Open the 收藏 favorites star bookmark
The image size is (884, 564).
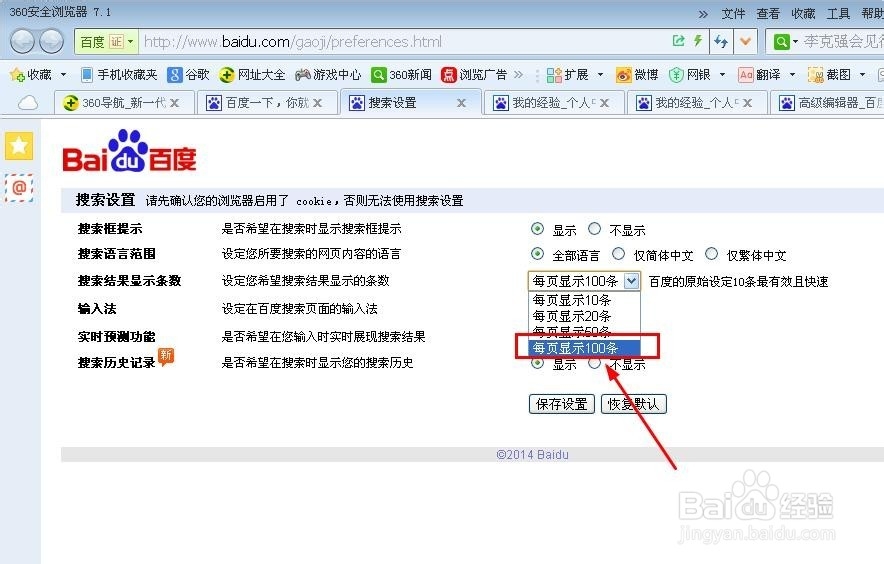pyautogui.click(x=31, y=74)
